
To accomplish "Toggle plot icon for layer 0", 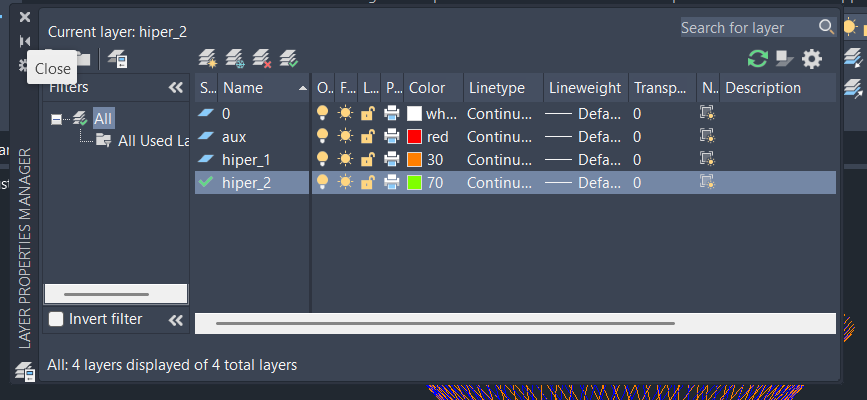I will (x=391, y=113).
